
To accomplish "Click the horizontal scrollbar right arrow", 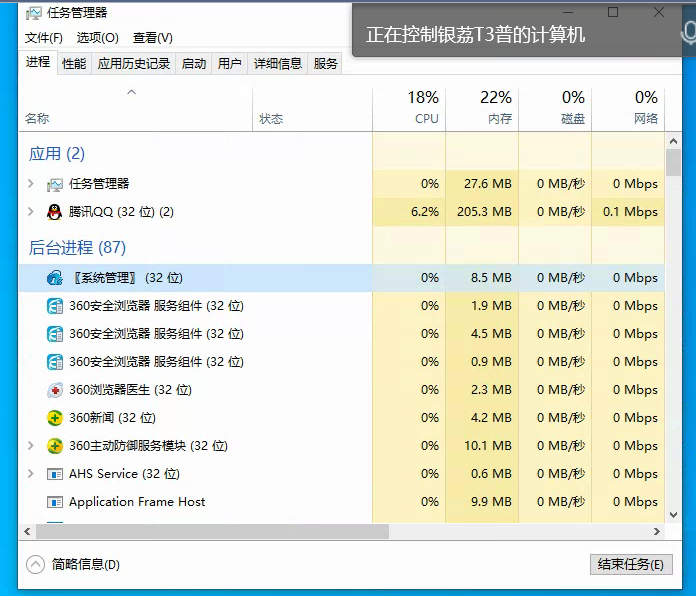I will [656, 531].
